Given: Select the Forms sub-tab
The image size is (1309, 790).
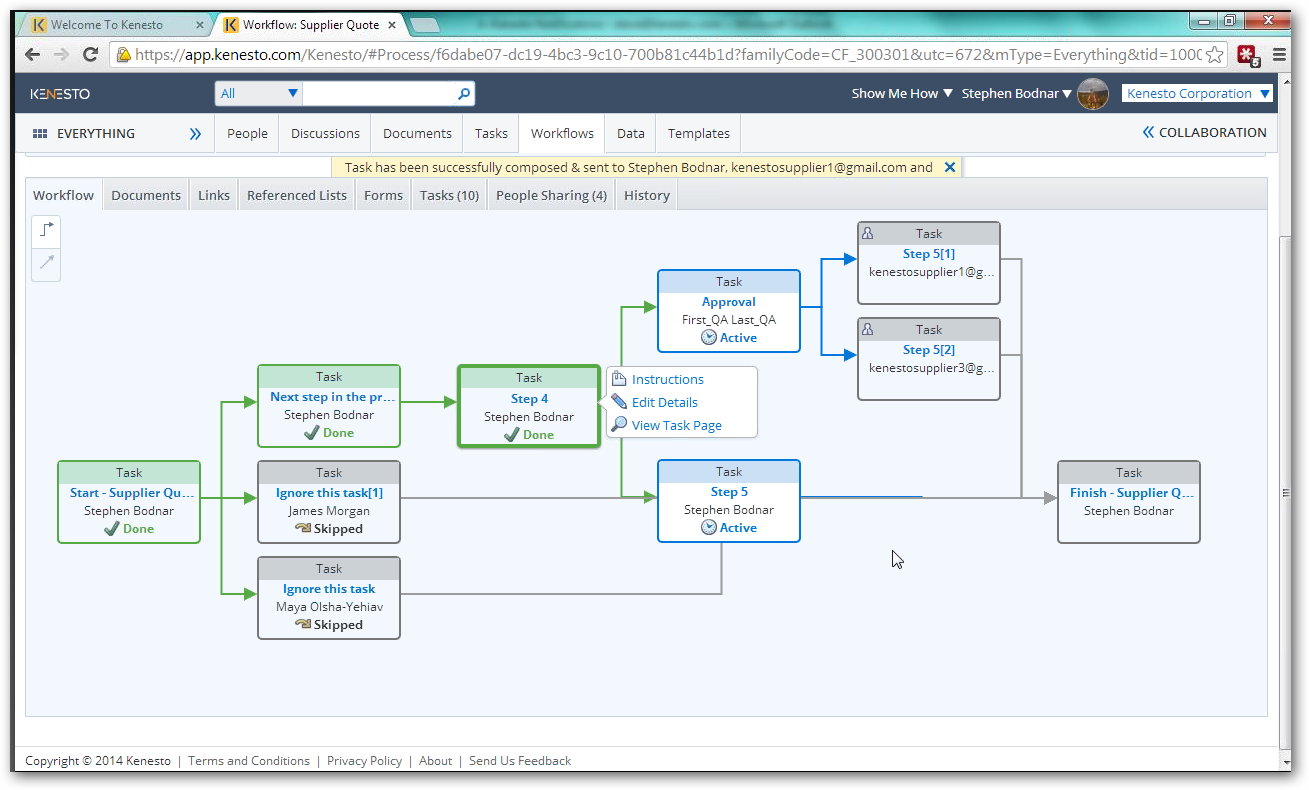Looking at the screenshot, I should point(383,195).
